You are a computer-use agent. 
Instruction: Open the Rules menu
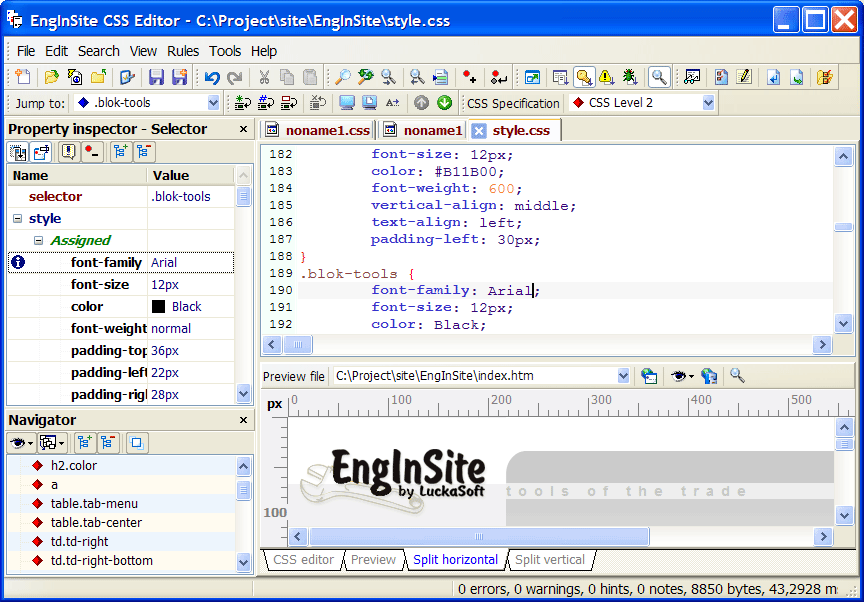(x=184, y=51)
